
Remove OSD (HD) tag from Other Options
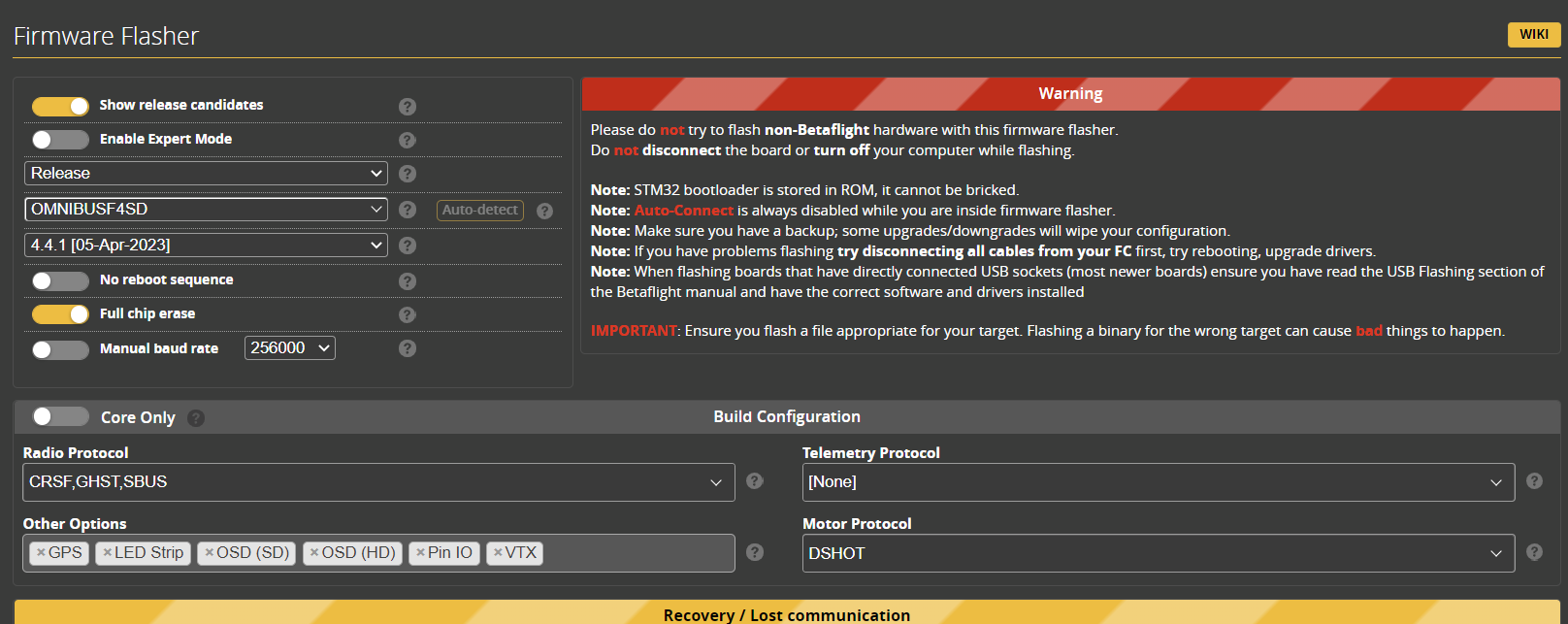[x=314, y=552]
